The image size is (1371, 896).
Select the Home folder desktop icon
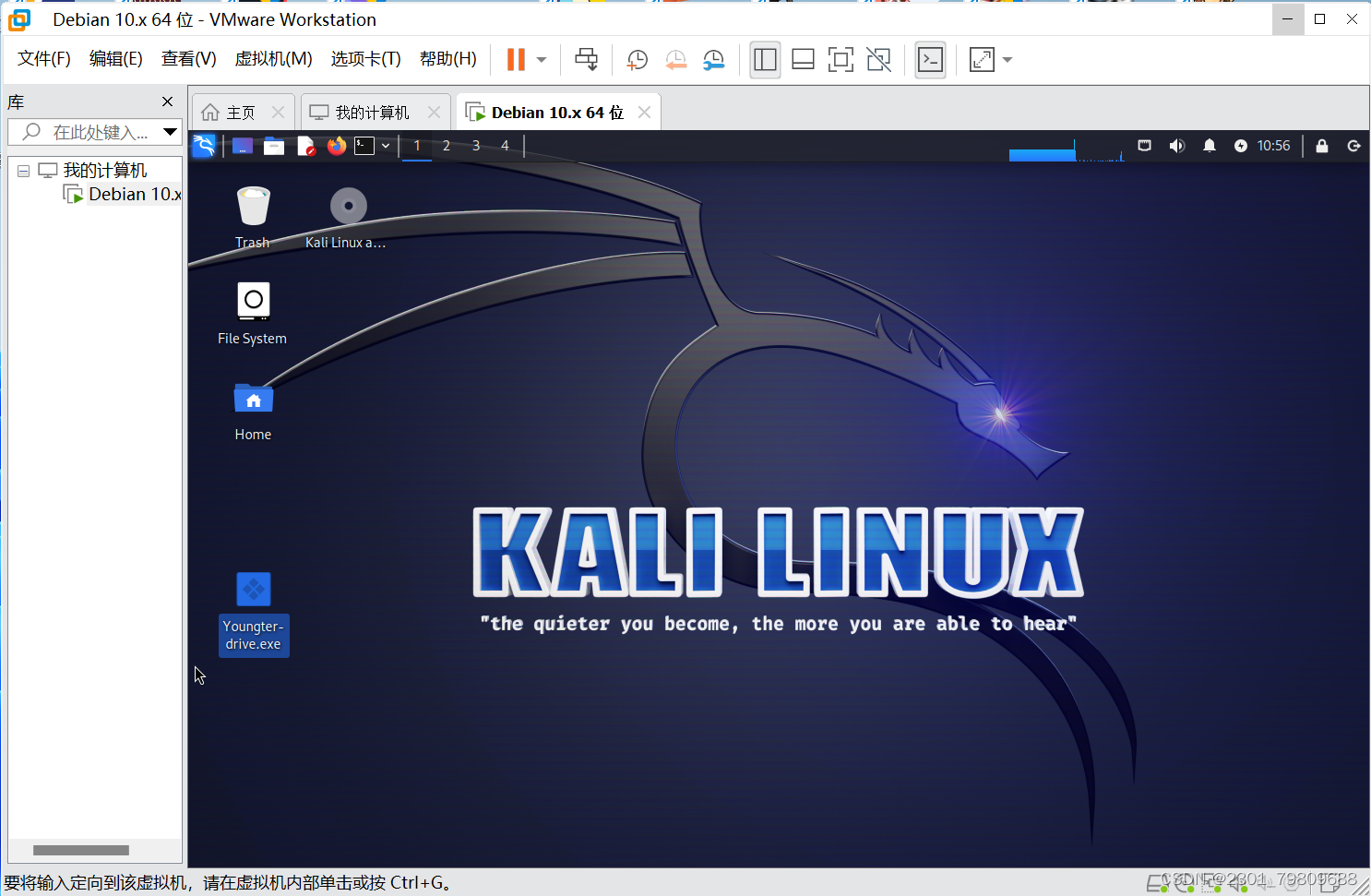coord(253,412)
